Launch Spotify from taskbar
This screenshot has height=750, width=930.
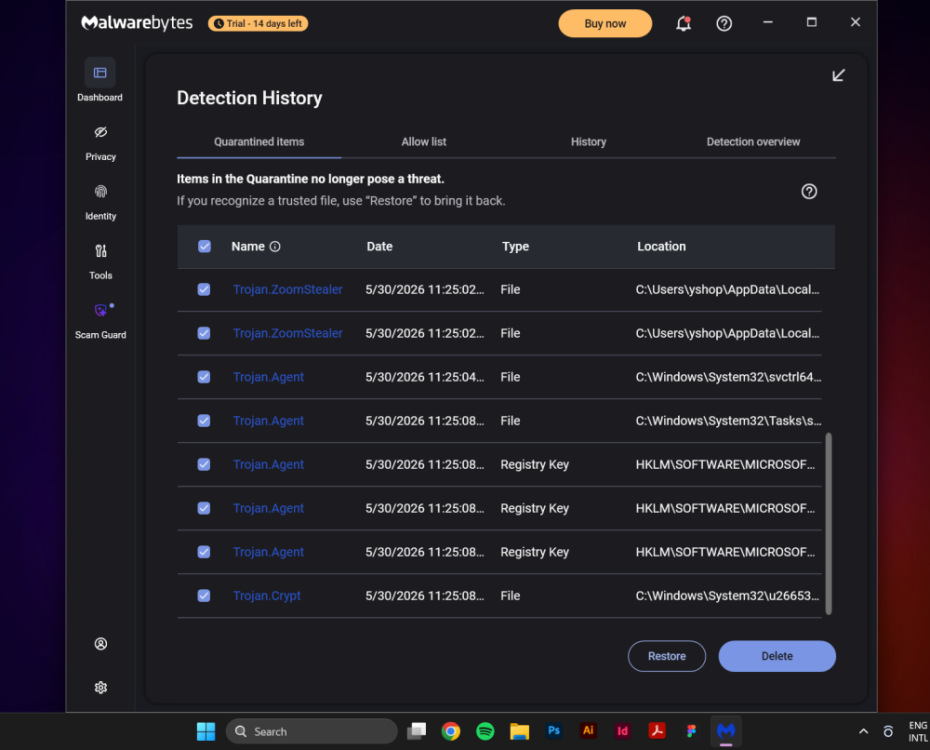pyautogui.click(x=485, y=731)
